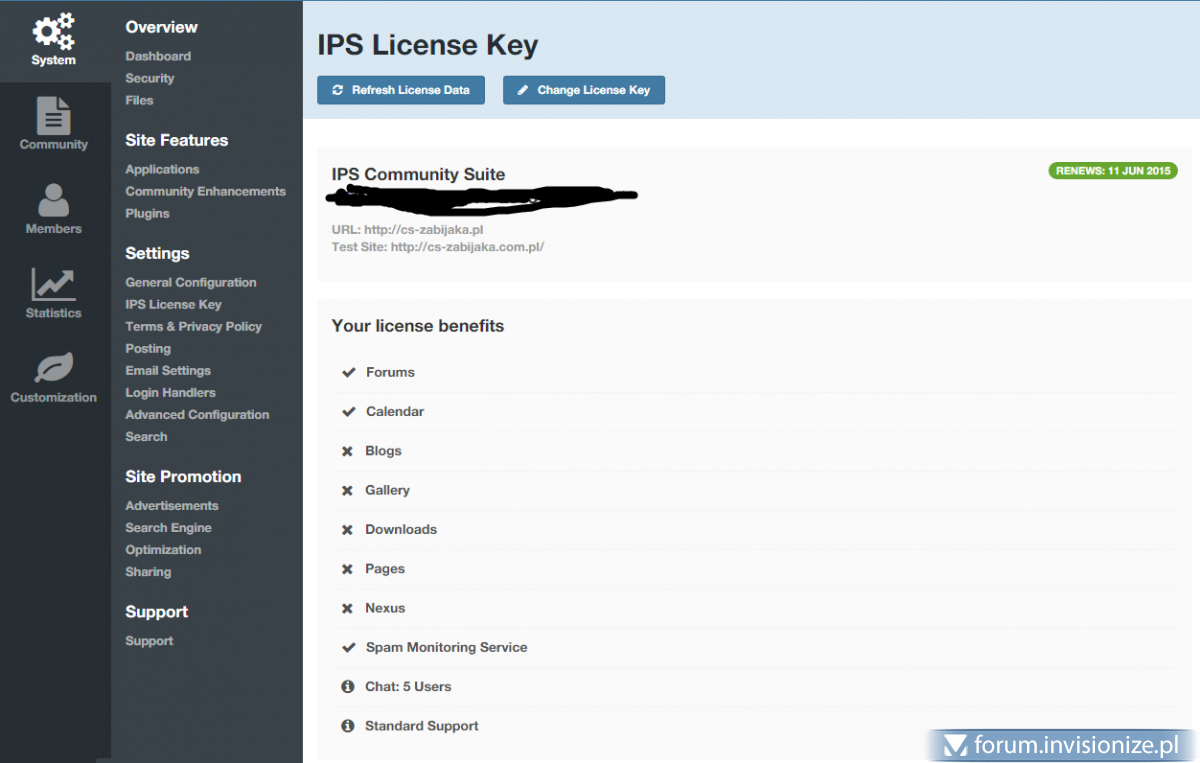Image resolution: width=1200 pixels, height=763 pixels.
Task: Click the checkmark beside Spam Monitoring Service
Action: [x=349, y=647]
